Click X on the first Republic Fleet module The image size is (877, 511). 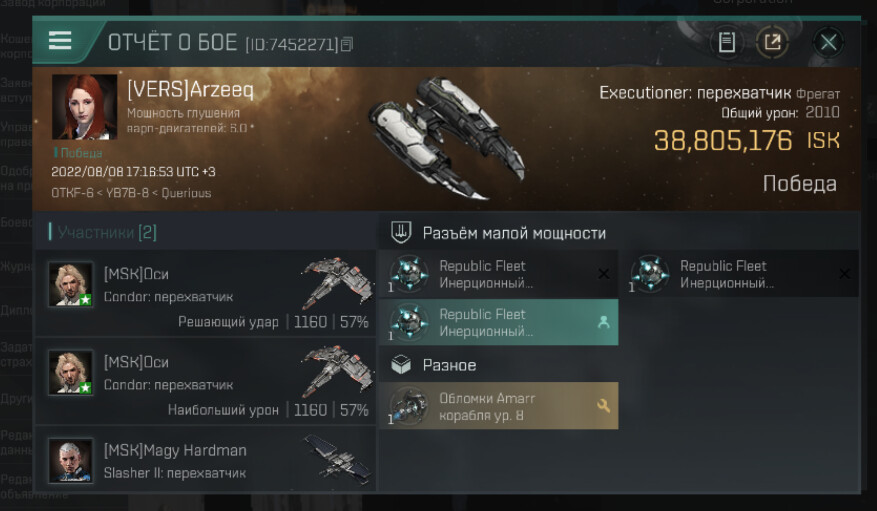click(603, 273)
